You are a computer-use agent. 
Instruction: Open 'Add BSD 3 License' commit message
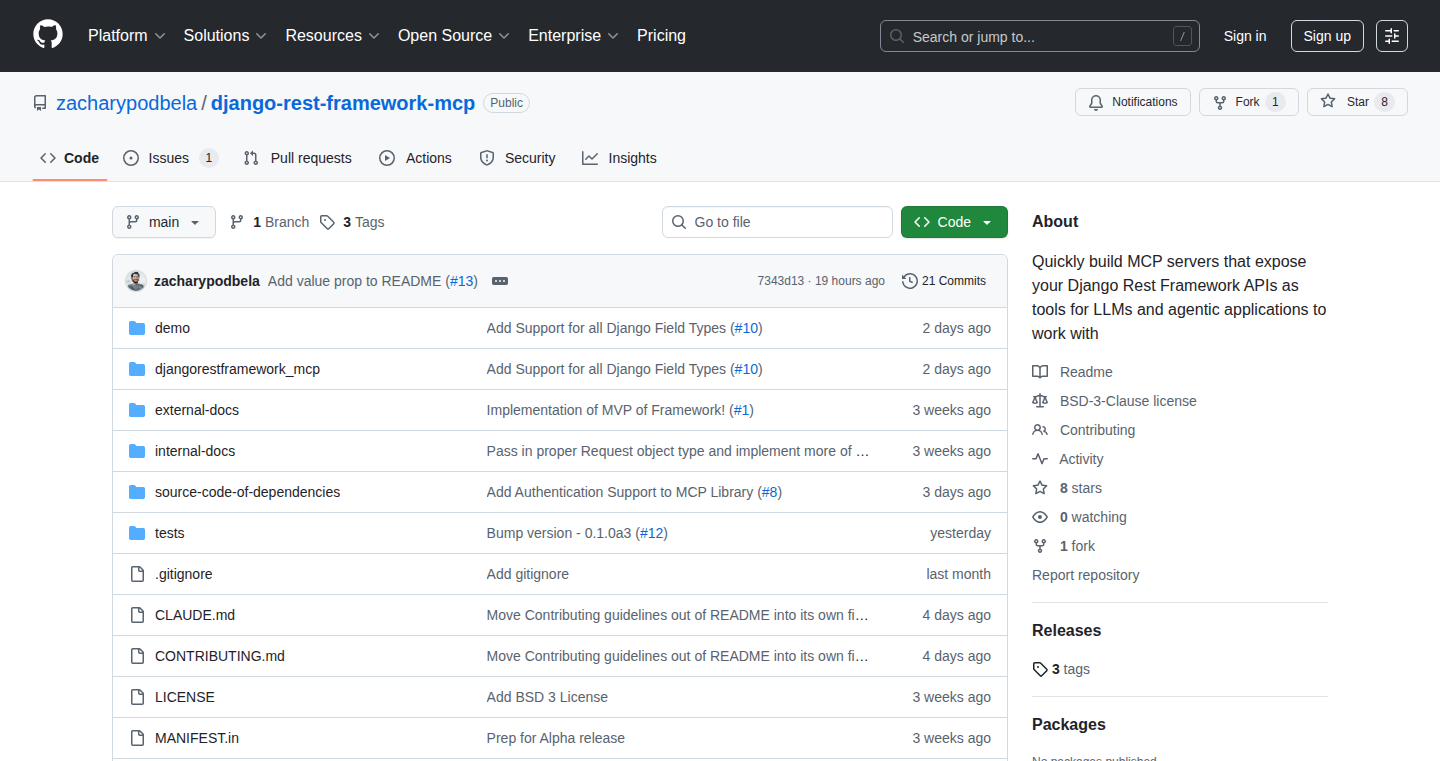tap(547, 697)
